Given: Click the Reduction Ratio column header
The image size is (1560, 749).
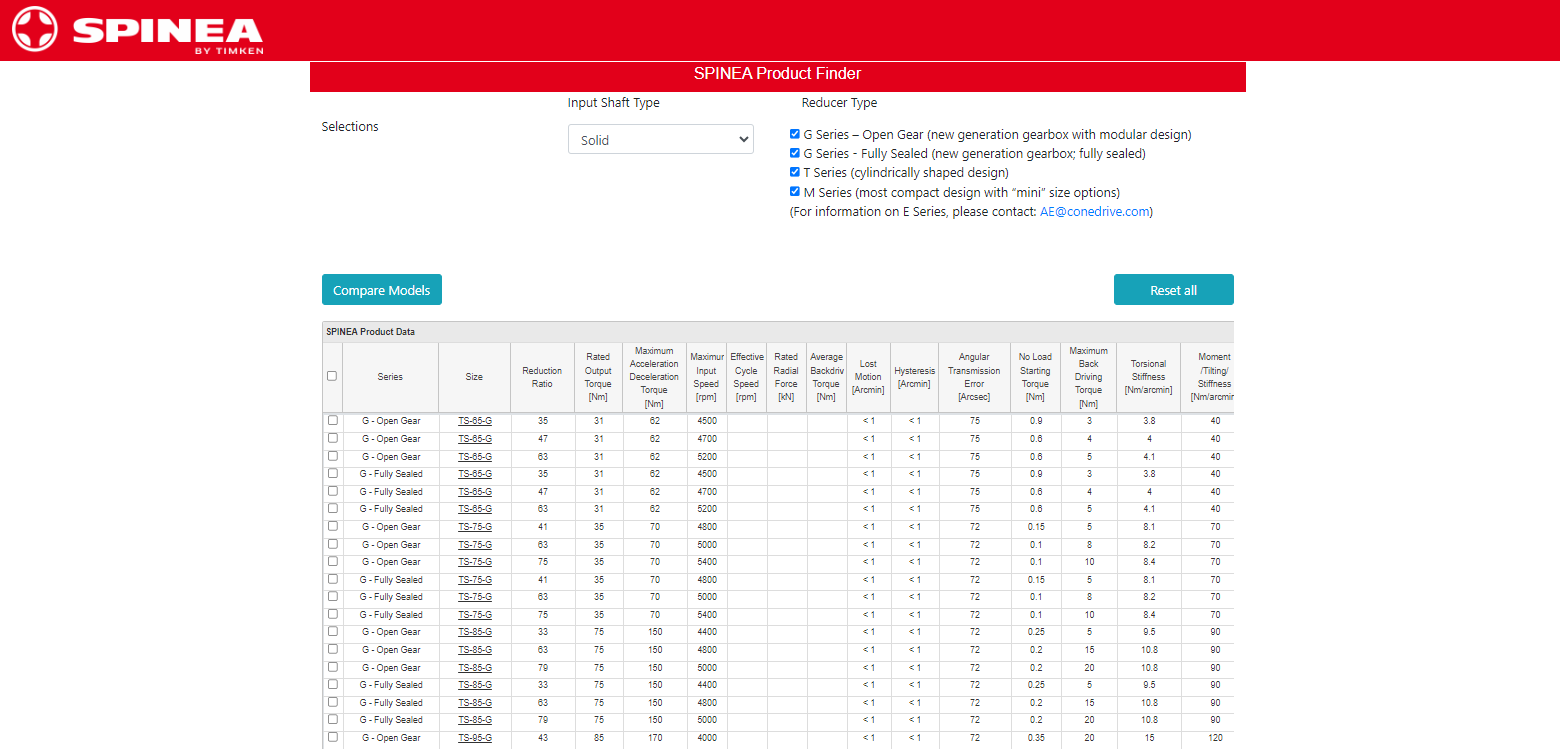Looking at the screenshot, I should 542,377.
